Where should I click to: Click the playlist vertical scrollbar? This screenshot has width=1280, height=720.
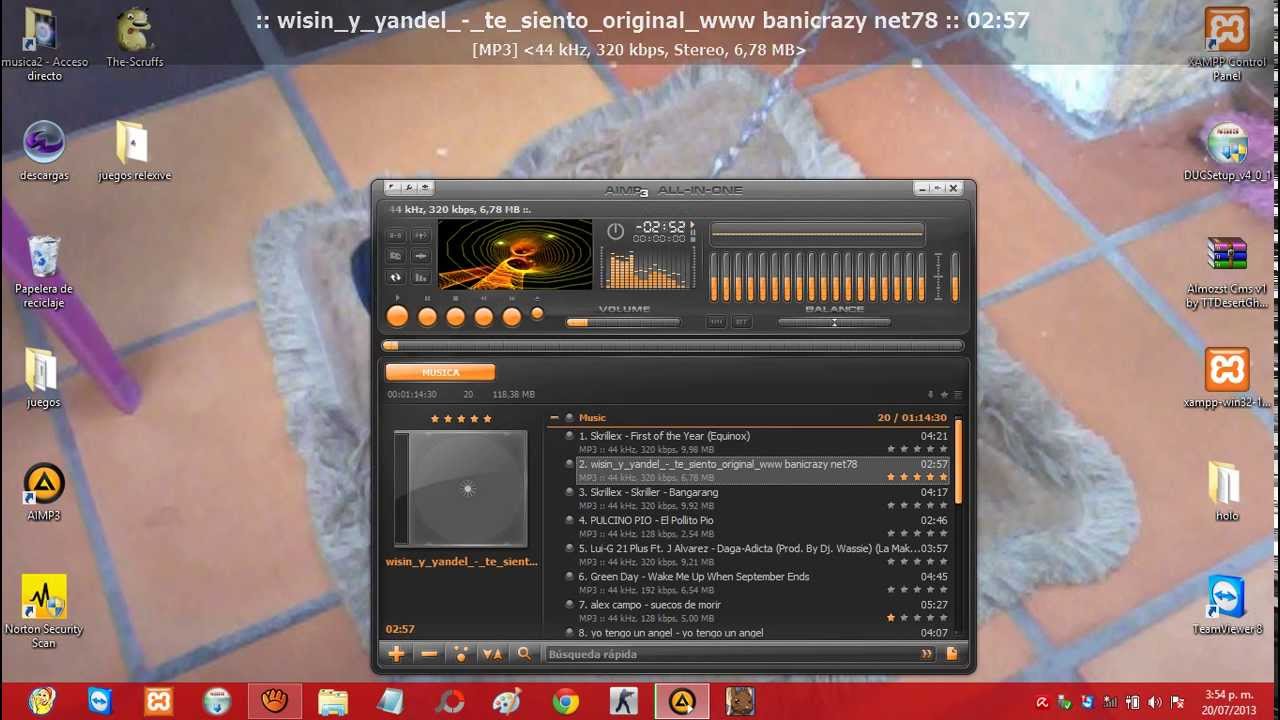[958, 524]
